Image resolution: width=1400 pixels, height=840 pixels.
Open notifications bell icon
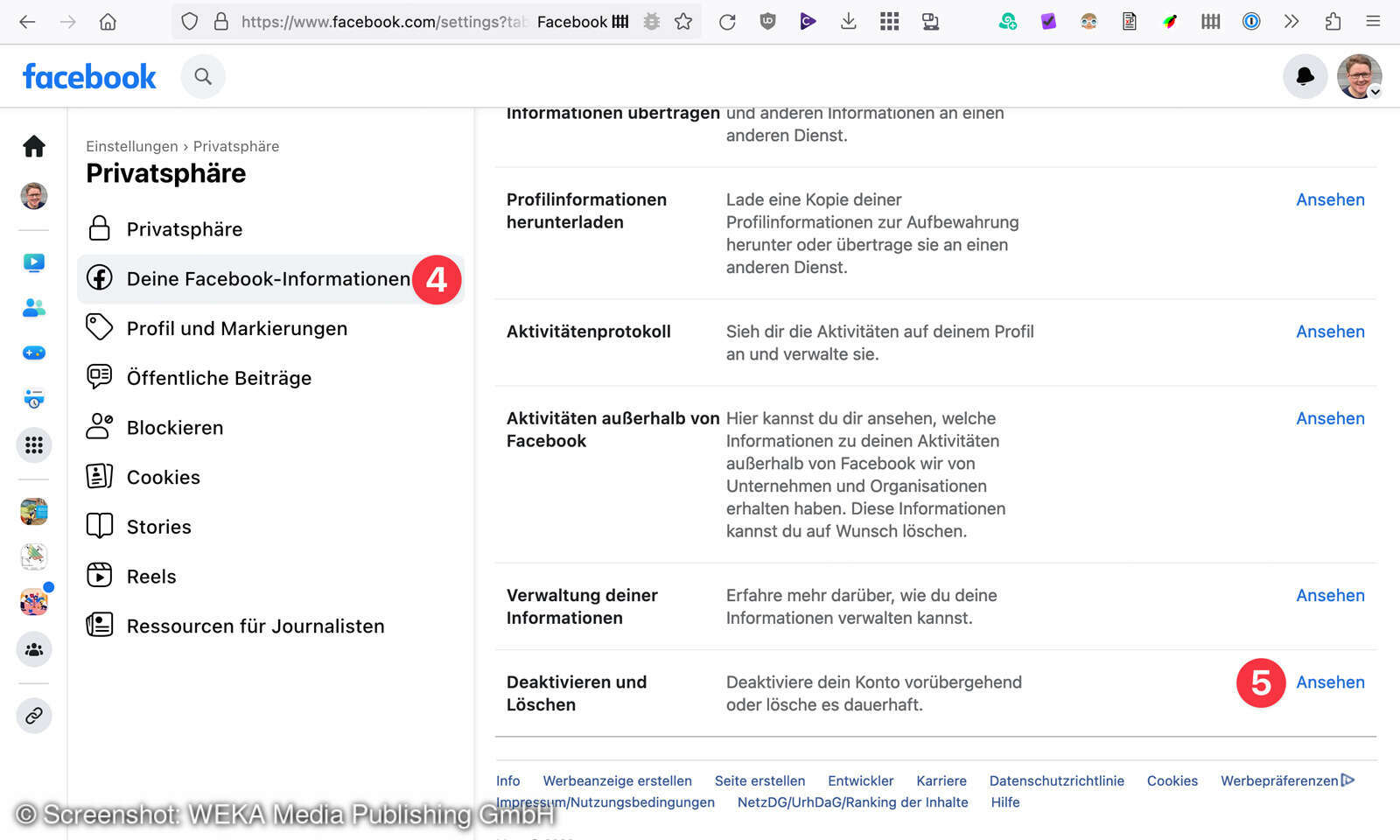pos(1305,77)
